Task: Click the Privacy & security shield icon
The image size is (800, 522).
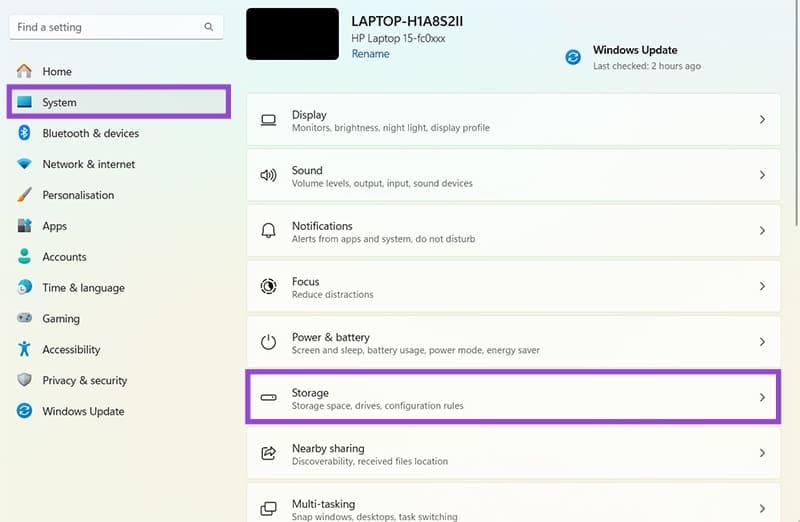Action: pos(24,380)
